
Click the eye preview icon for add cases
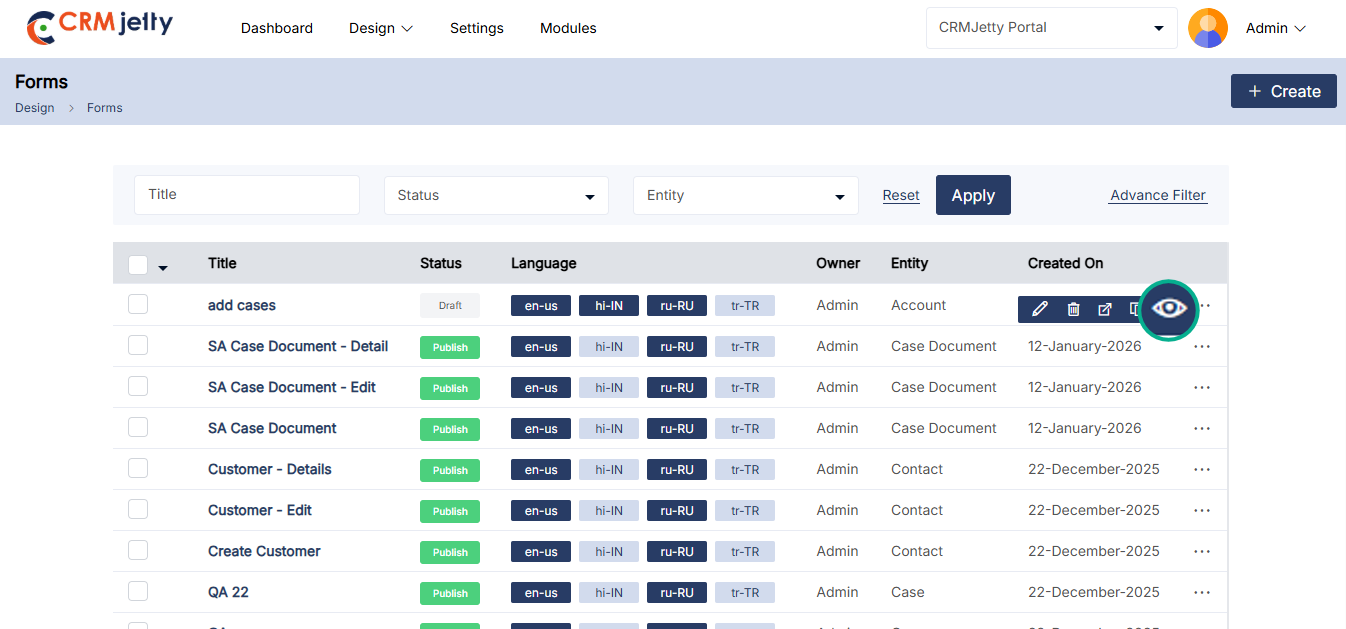1169,308
